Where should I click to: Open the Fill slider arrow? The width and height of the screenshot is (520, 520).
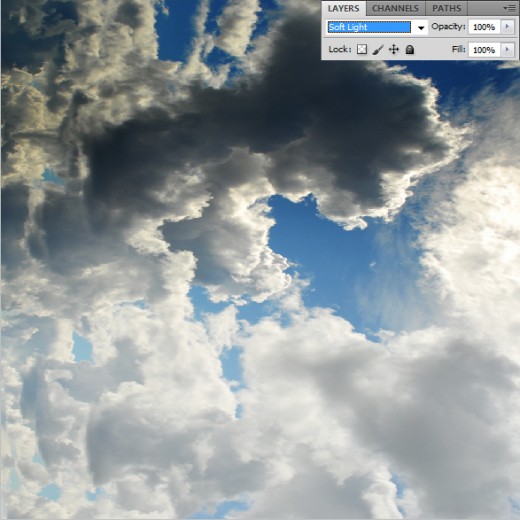click(x=508, y=50)
